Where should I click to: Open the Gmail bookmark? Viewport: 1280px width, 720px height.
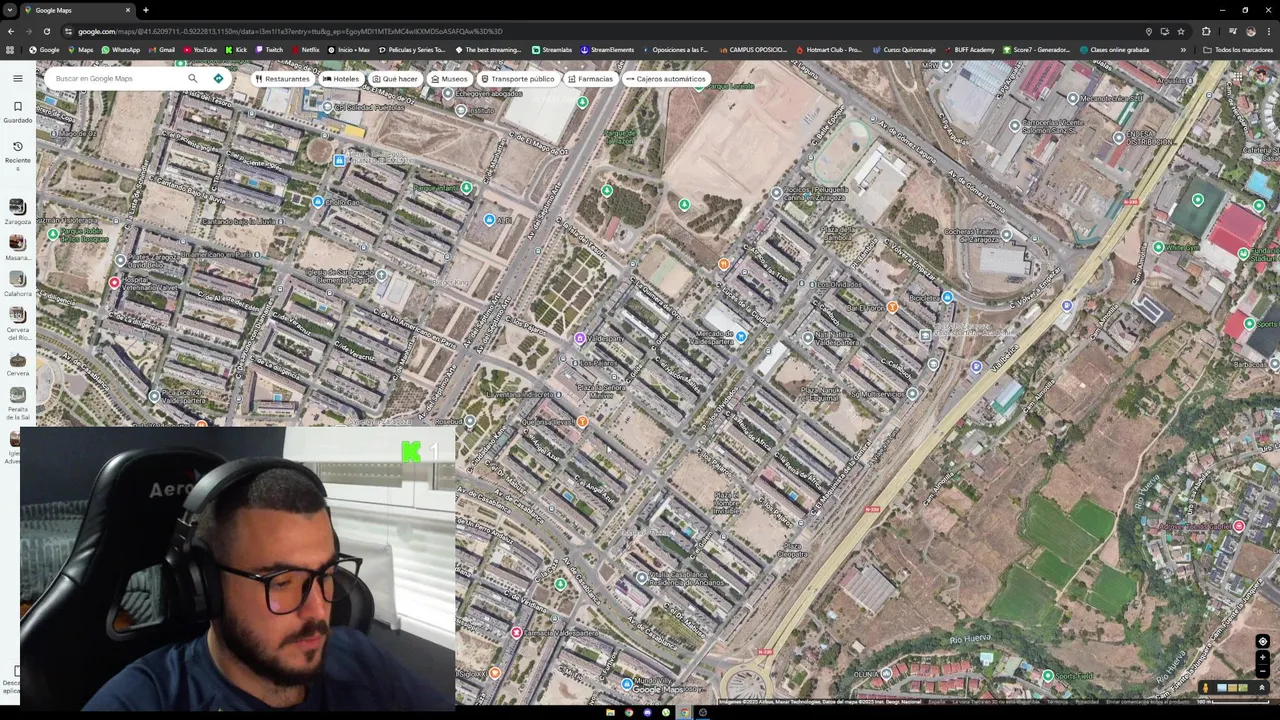coord(161,50)
